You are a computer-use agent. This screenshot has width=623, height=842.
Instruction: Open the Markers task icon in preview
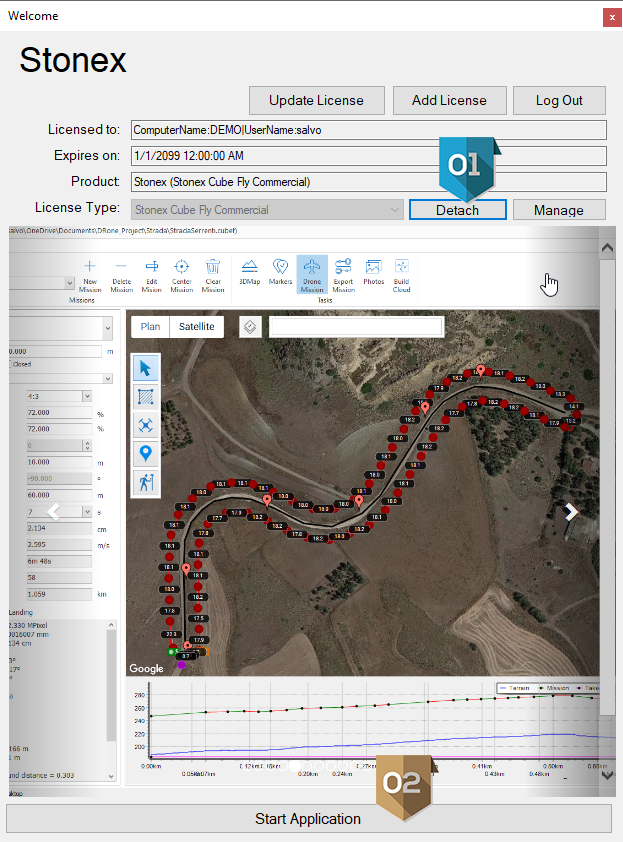(280, 272)
